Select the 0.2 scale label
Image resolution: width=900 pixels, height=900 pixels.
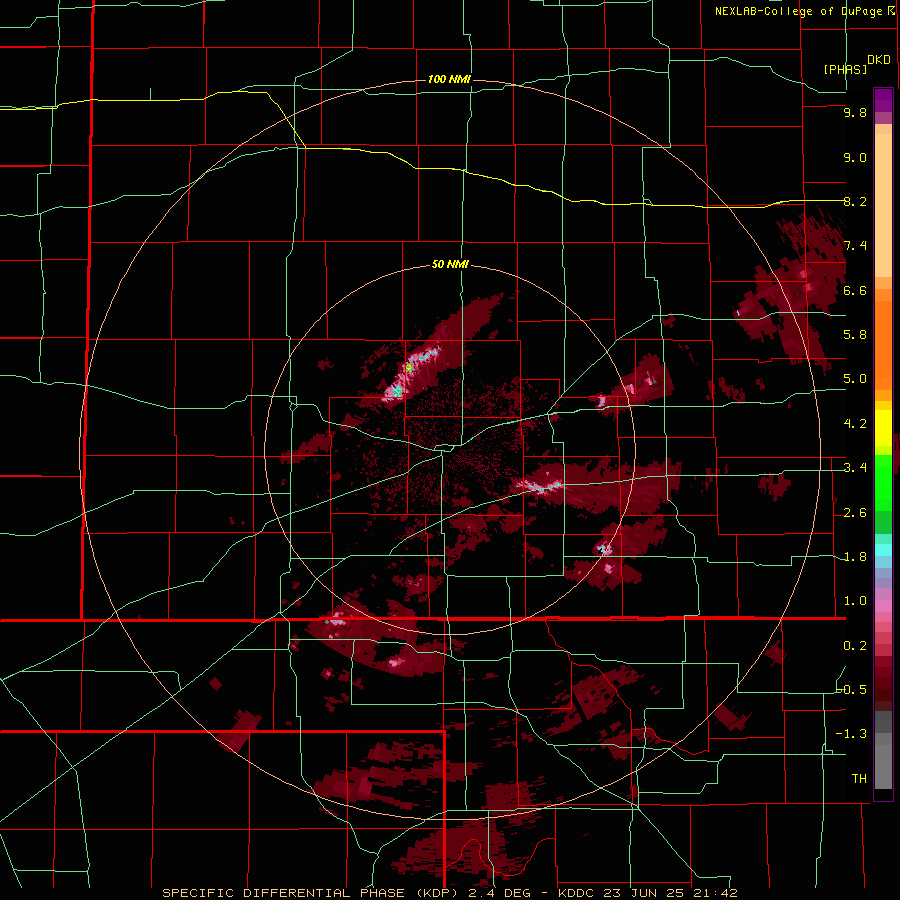(855, 646)
